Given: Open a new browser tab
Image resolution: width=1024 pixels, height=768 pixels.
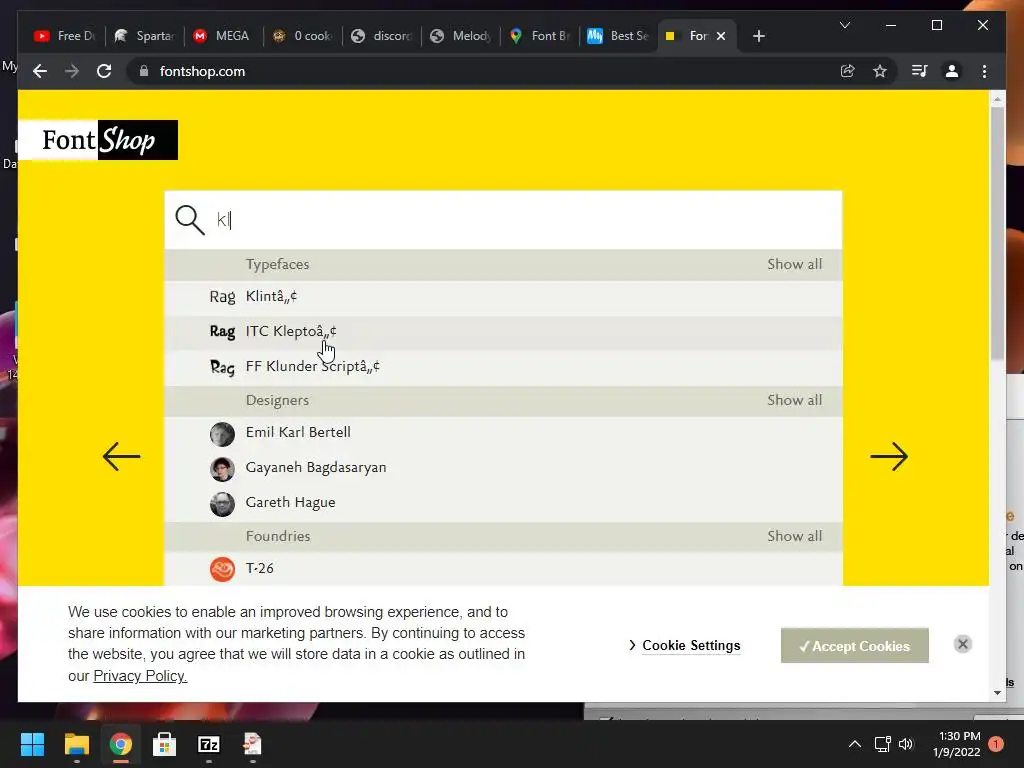Looking at the screenshot, I should point(758,36).
